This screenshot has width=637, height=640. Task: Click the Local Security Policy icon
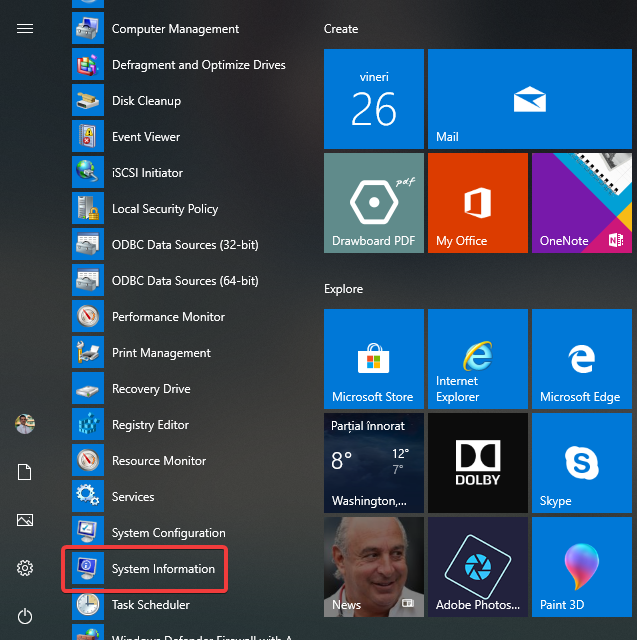(88, 208)
